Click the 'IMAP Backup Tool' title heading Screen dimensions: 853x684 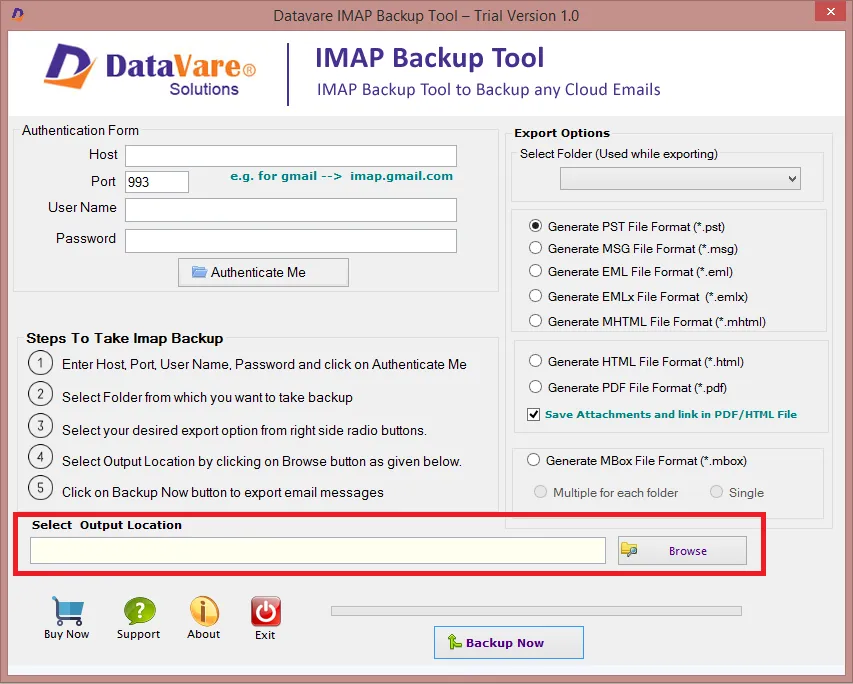(430, 58)
